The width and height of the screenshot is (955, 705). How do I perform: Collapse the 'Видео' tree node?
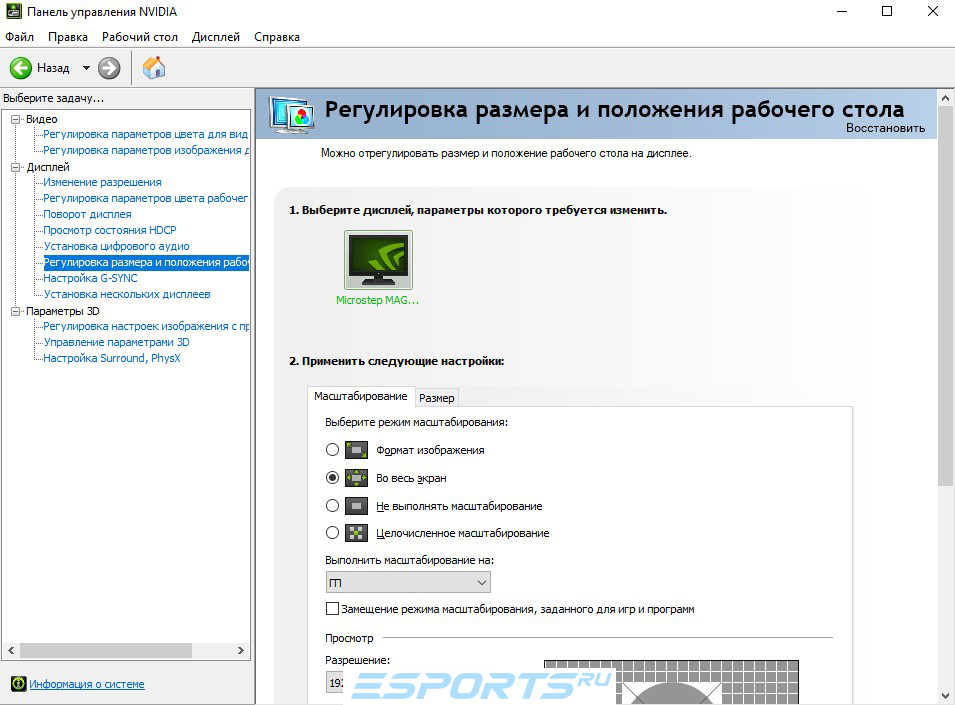tap(15, 119)
